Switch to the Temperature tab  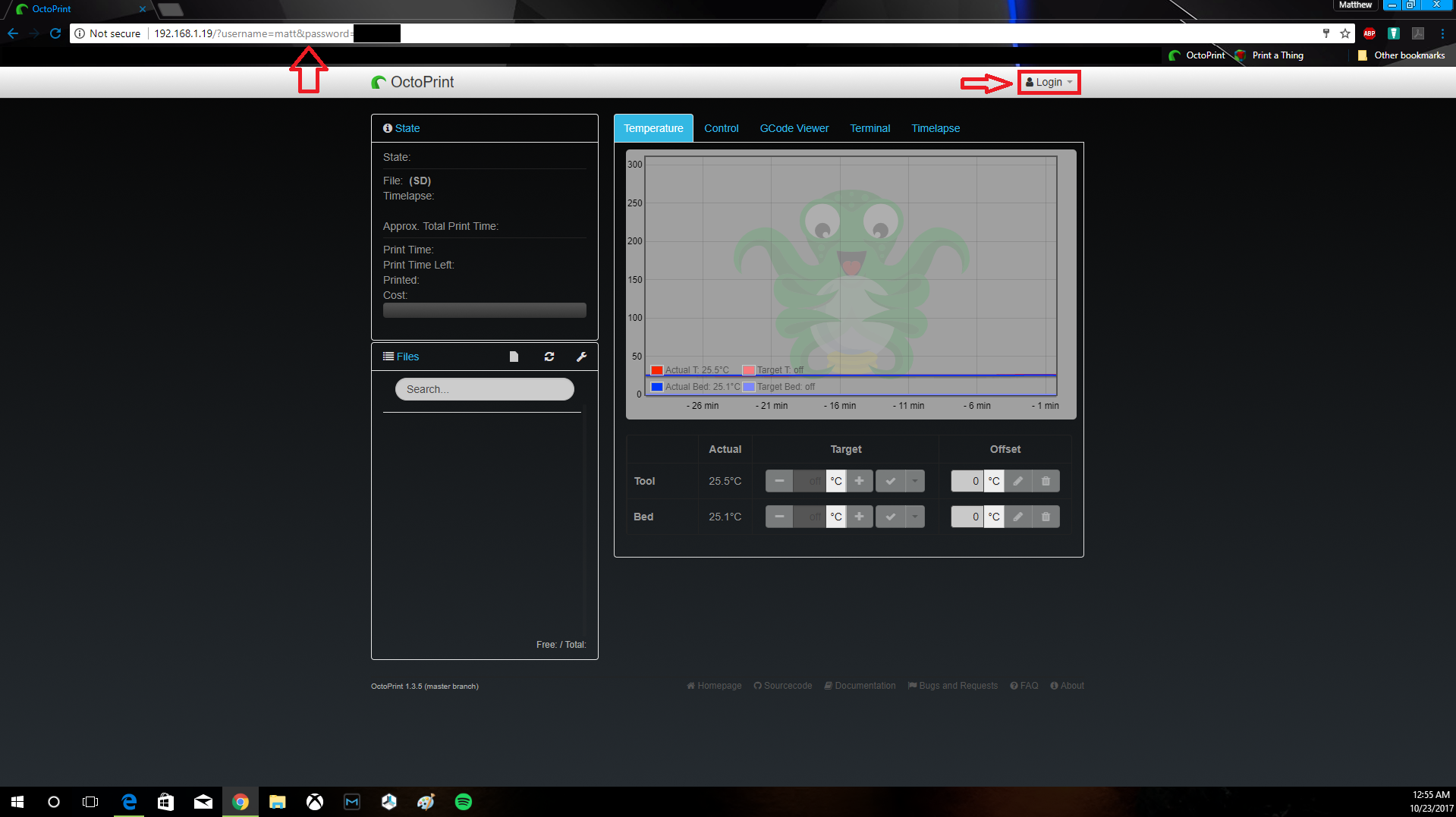(653, 128)
